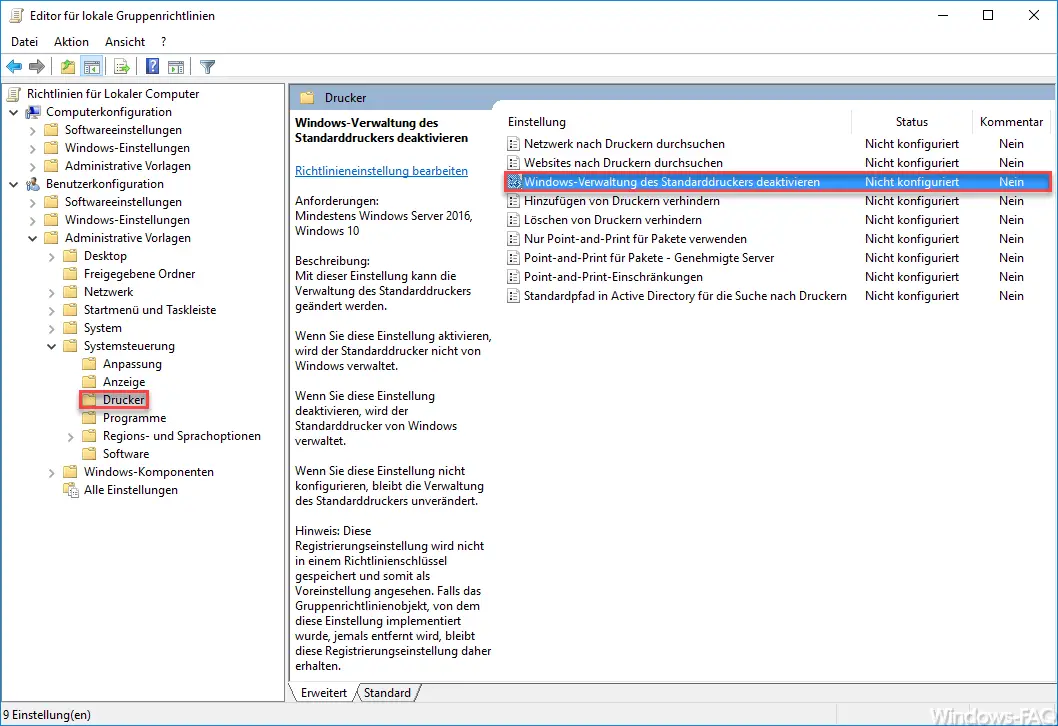
Task: Select Point-and-Print für Pakete - Genehmigte Server
Action: [x=648, y=258]
